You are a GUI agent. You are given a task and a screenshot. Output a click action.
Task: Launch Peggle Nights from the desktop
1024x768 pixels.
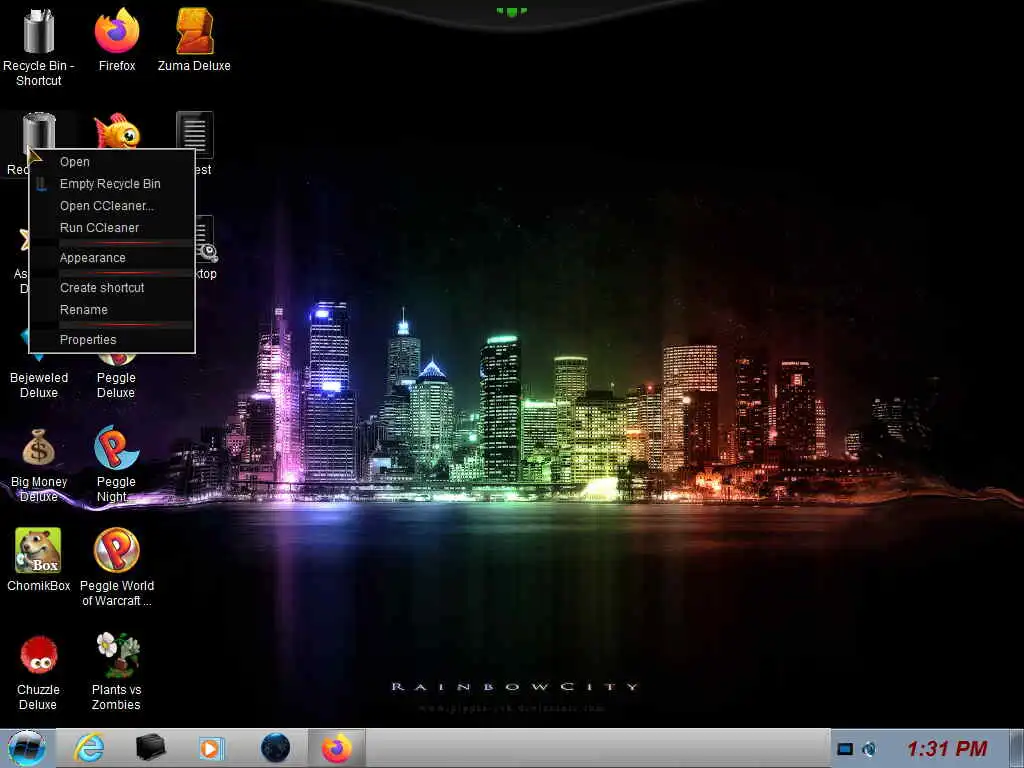click(116, 465)
